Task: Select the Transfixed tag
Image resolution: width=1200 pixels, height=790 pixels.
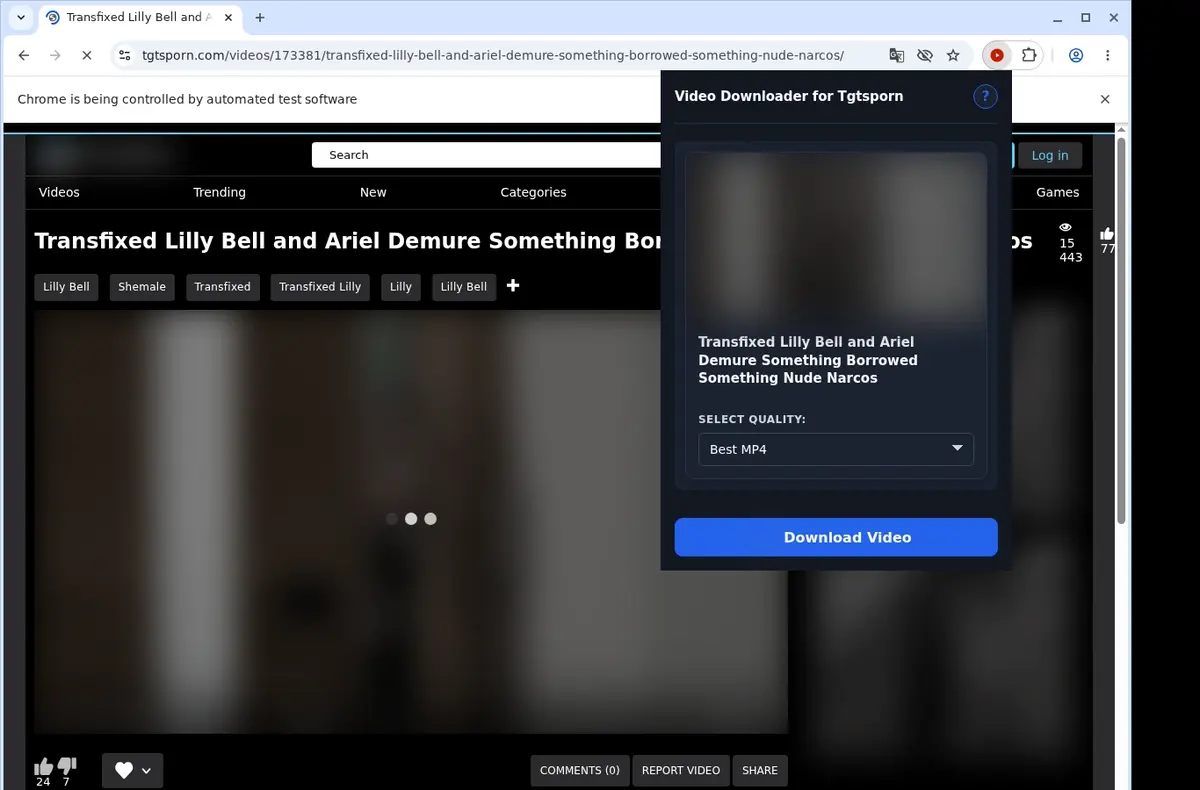Action: click(222, 287)
